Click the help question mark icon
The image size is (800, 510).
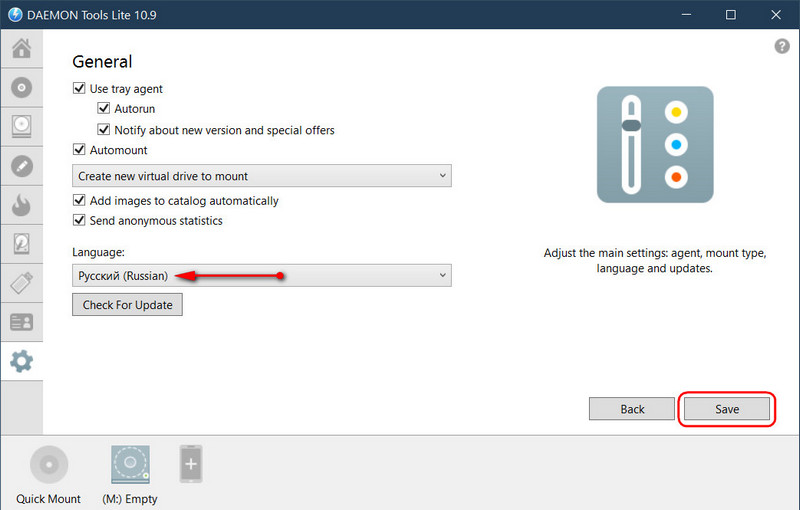[782, 46]
